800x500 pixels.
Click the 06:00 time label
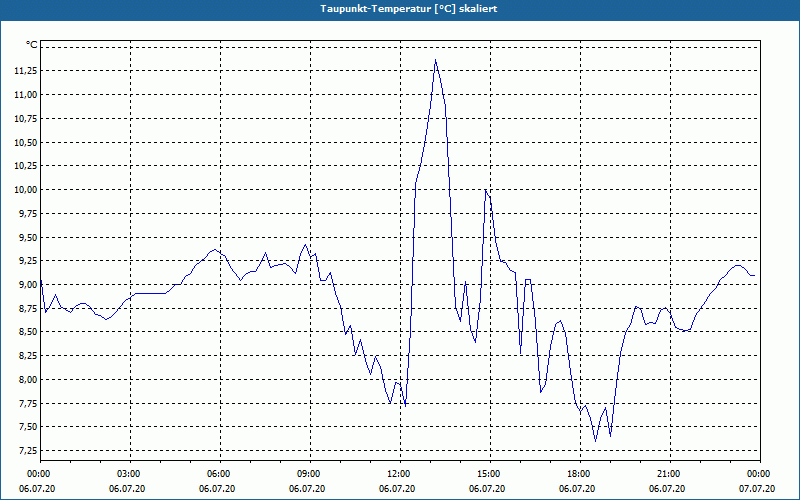220,474
